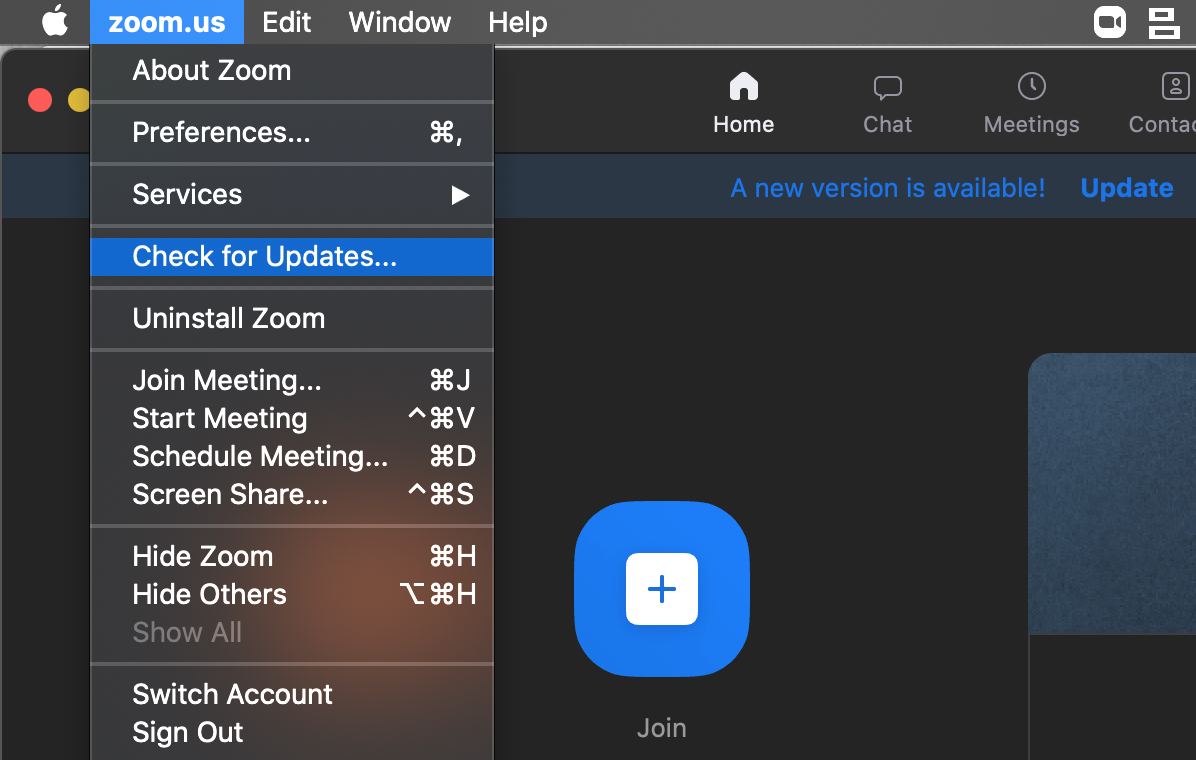
Task: Open Preferences from the menu
Action: tap(292, 132)
